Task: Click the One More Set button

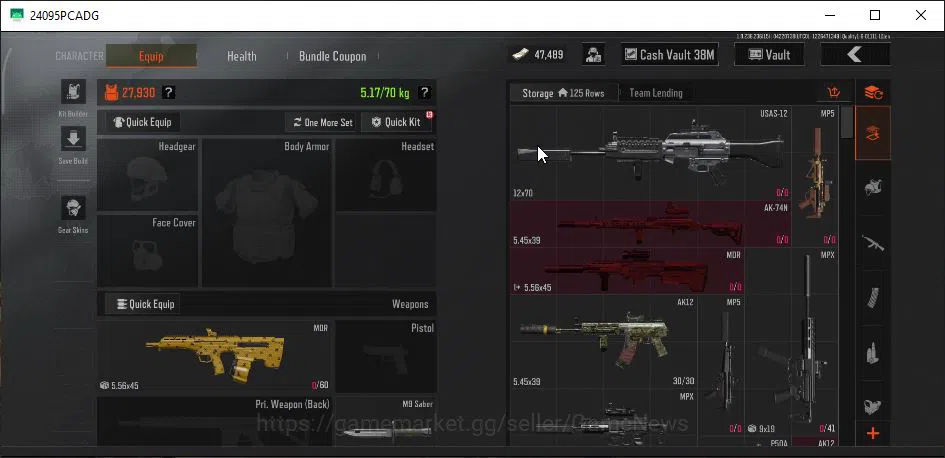Action: (321, 122)
